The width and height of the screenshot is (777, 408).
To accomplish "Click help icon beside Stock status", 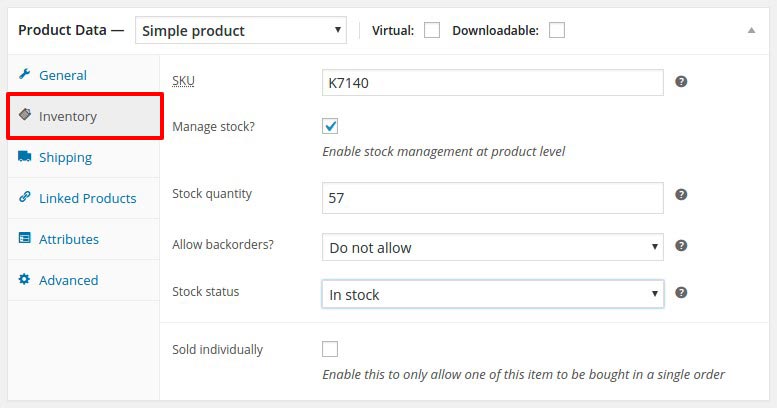I will click(681, 293).
